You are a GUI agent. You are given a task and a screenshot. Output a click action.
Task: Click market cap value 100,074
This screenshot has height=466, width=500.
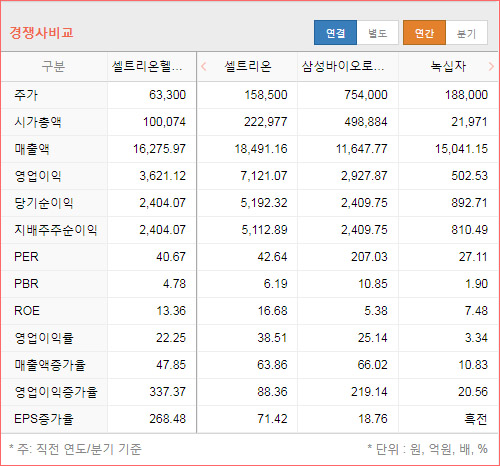pos(164,122)
